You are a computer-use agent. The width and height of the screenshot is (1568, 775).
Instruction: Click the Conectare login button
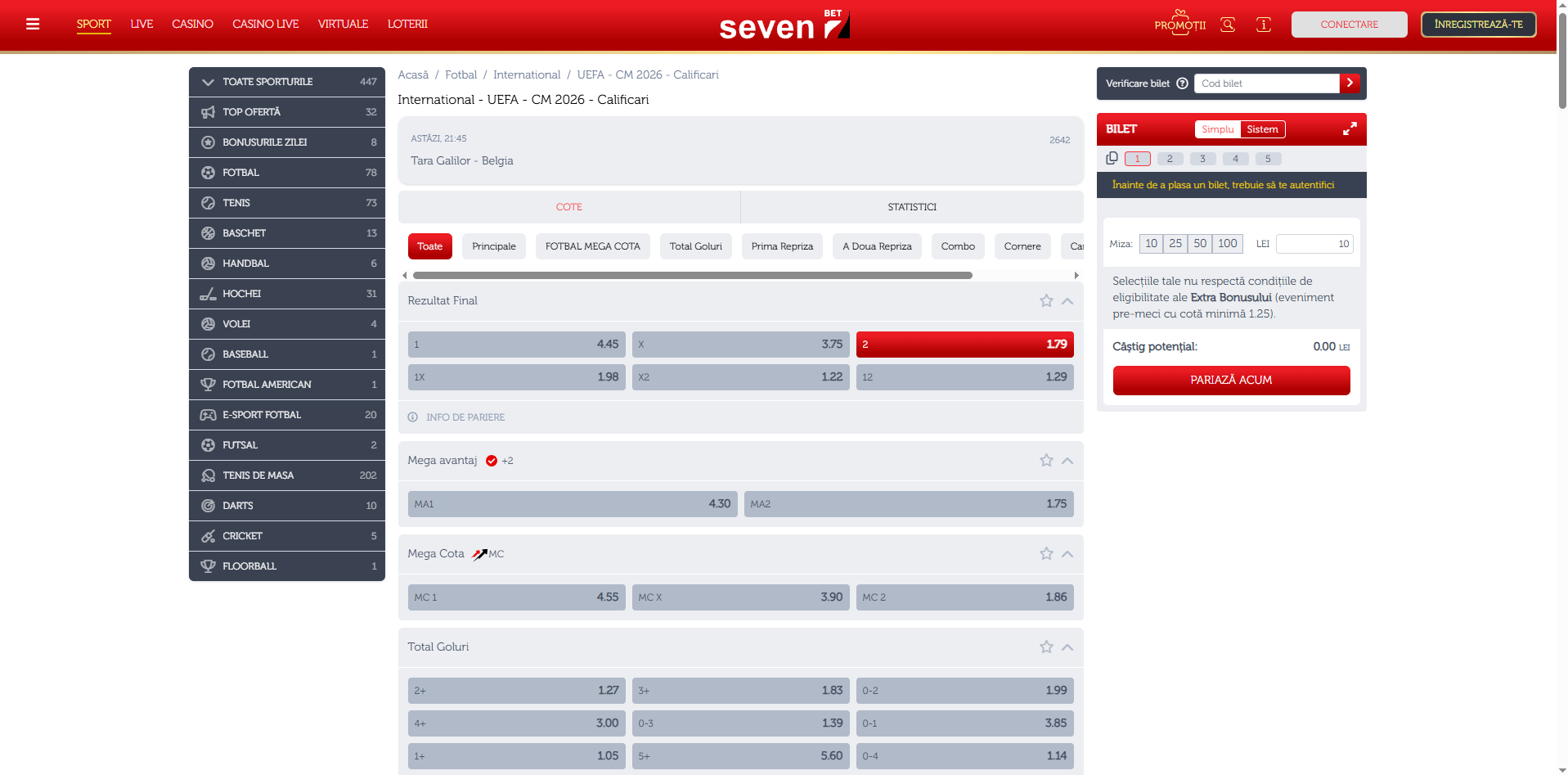[1349, 25]
